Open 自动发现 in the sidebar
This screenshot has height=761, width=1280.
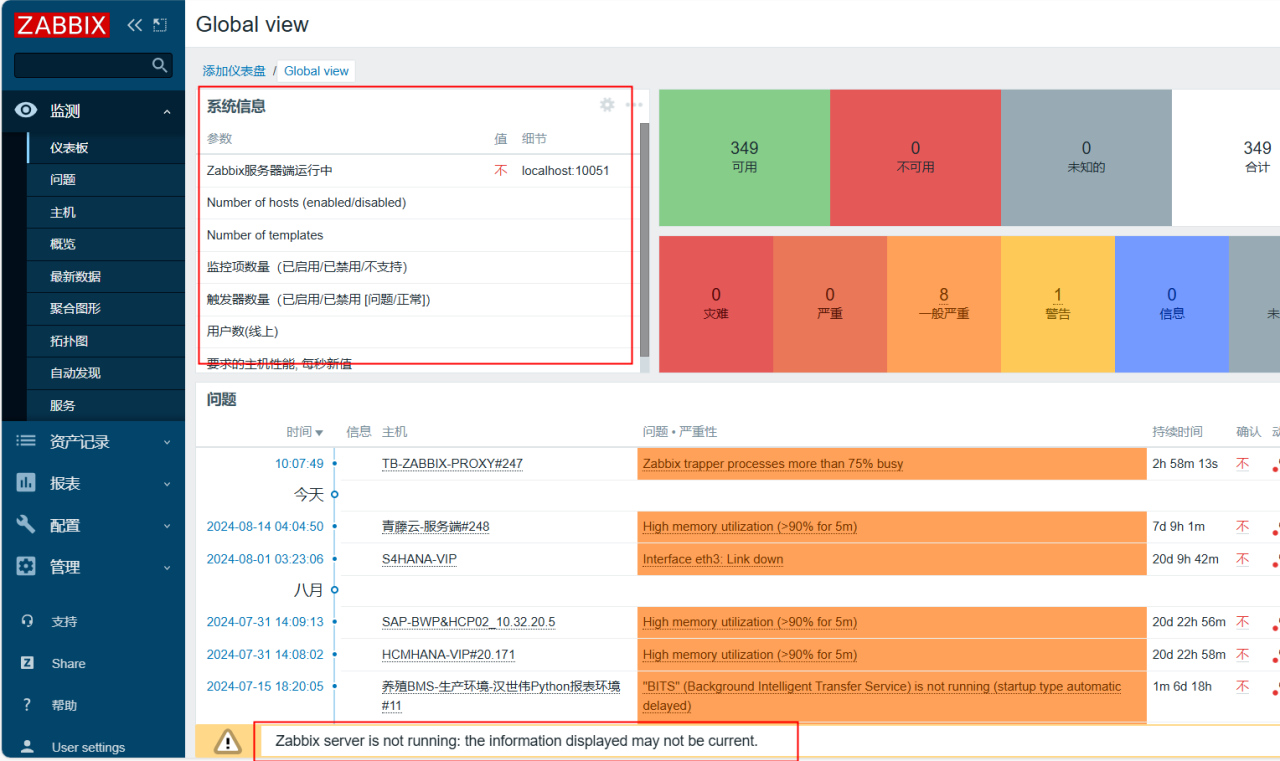point(75,373)
